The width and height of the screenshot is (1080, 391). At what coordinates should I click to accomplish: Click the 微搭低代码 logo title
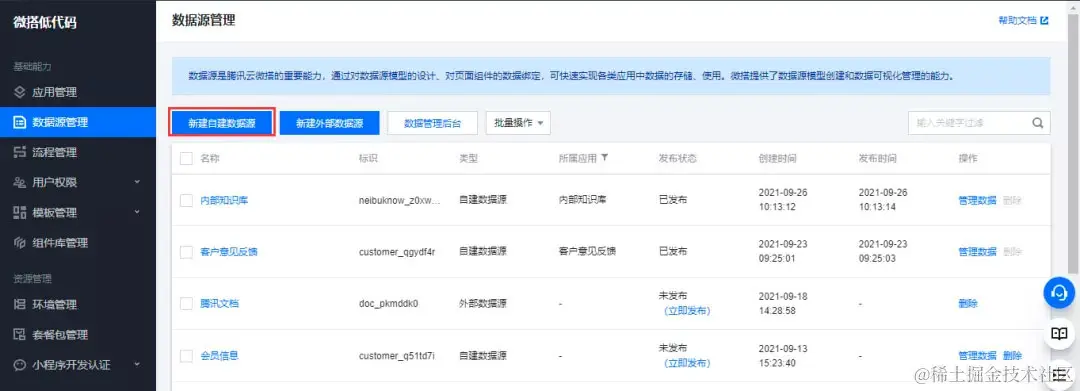click(45, 23)
